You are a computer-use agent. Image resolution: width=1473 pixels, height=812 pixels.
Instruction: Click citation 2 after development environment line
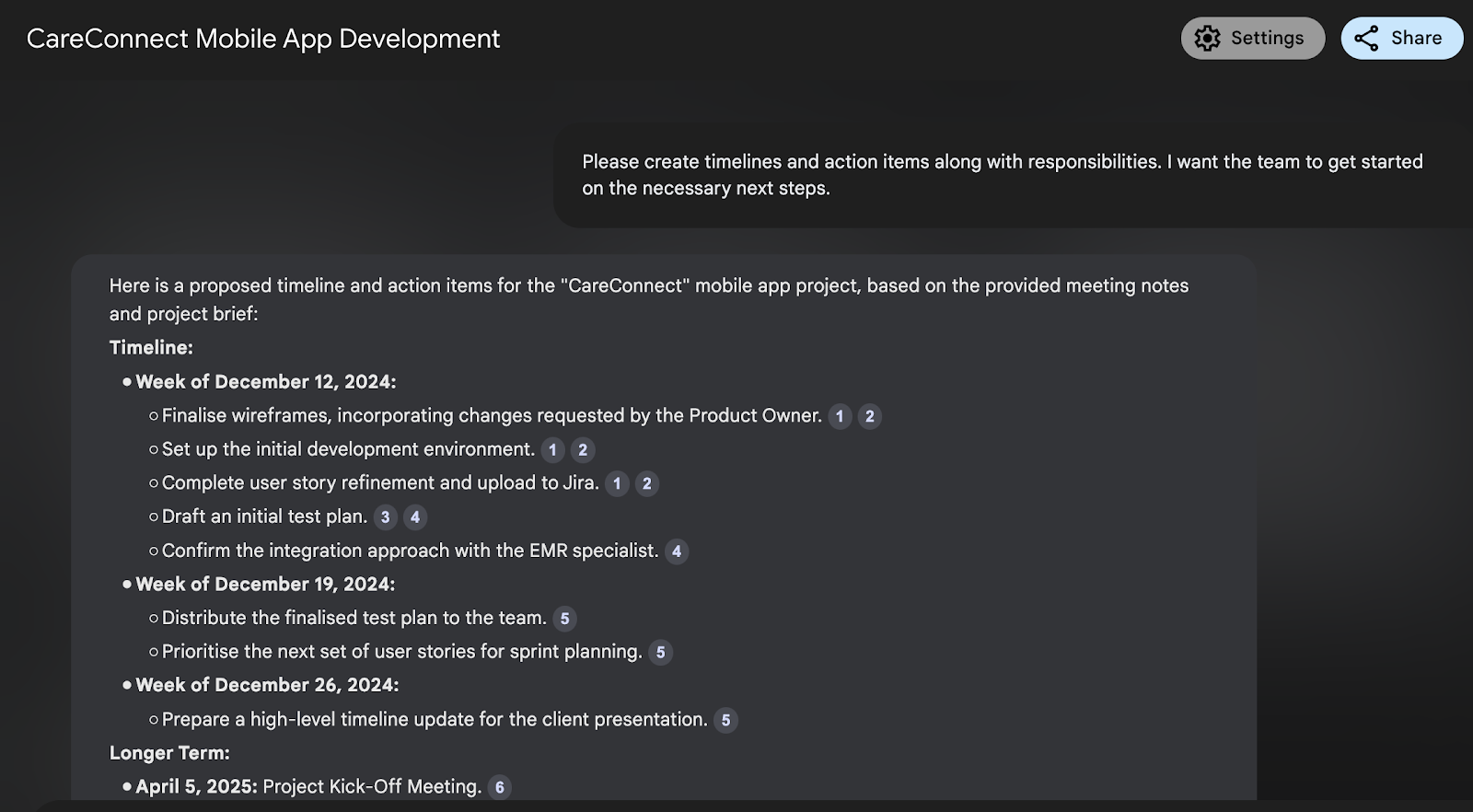583,450
